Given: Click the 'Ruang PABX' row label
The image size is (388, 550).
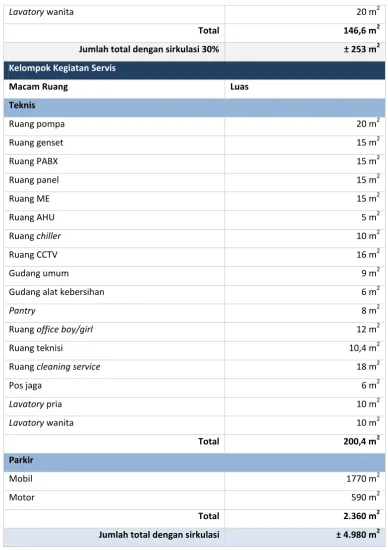Looking at the screenshot, I should click(x=33, y=161).
